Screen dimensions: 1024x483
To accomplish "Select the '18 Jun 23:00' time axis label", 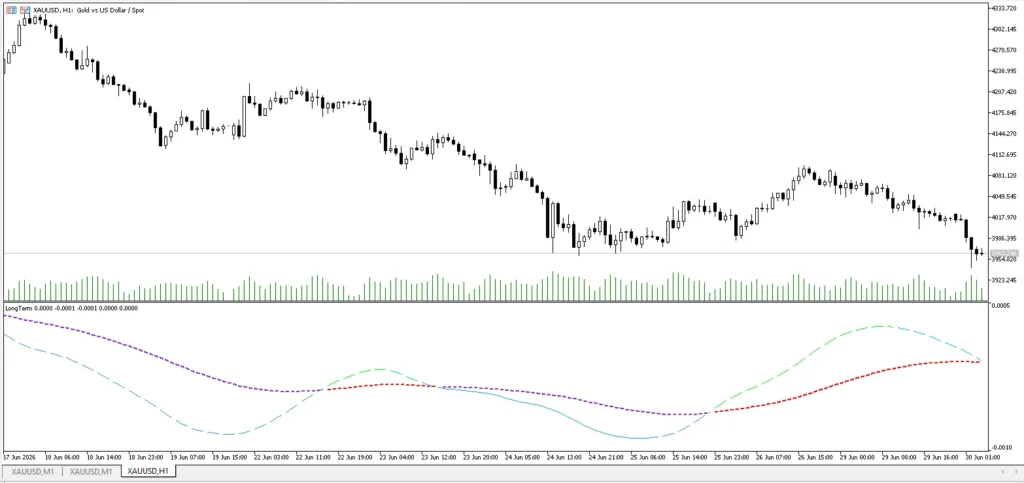I will pyautogui.click(x=144, y=457).
